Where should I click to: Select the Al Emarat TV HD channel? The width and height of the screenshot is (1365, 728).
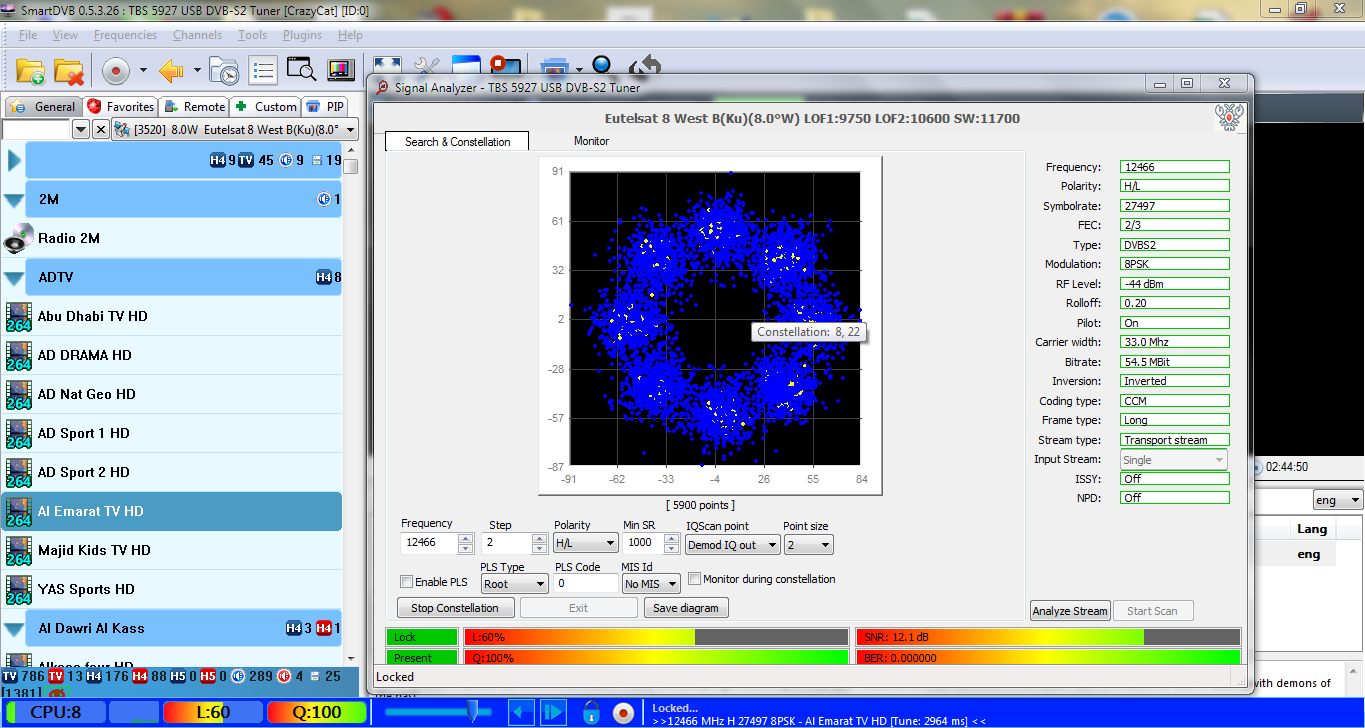click(x=171, y=511)
